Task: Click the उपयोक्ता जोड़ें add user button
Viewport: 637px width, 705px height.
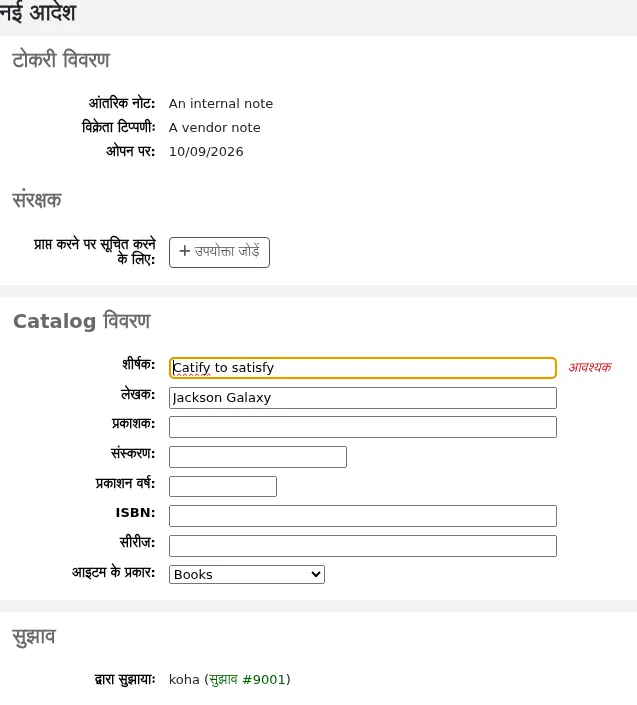Action: 219,252
